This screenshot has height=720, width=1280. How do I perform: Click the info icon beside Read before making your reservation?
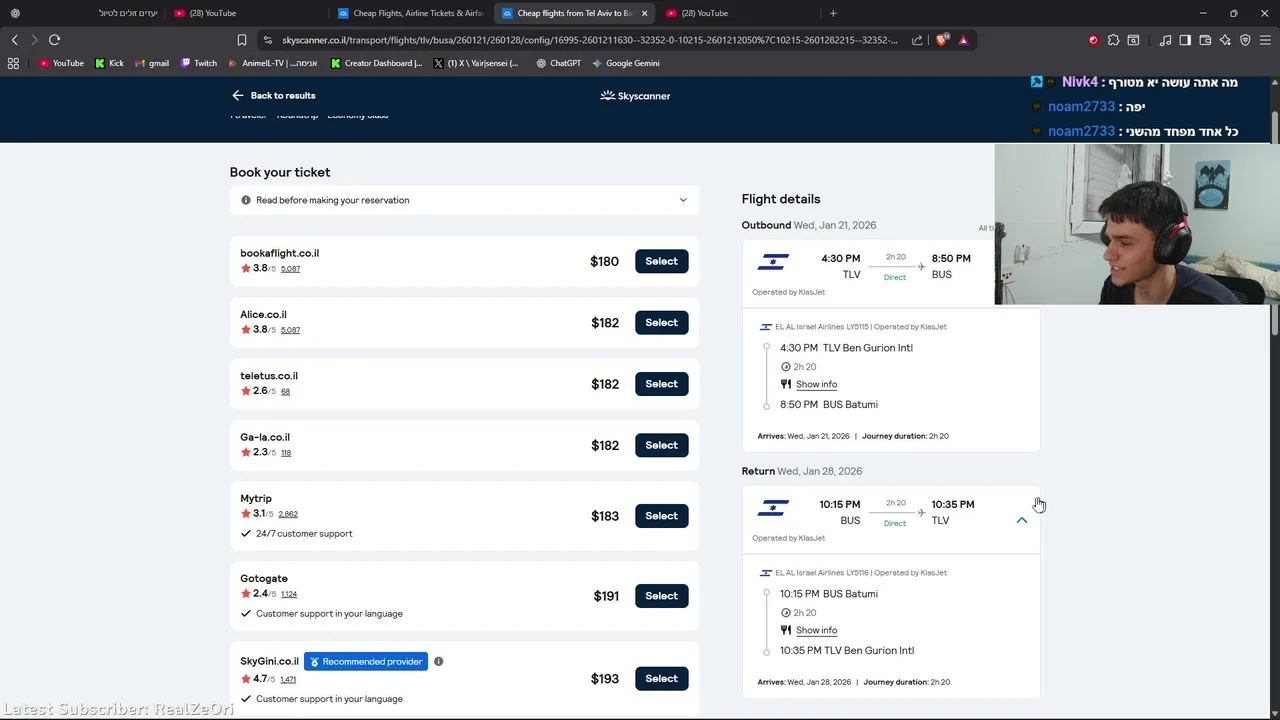(246, 200)
